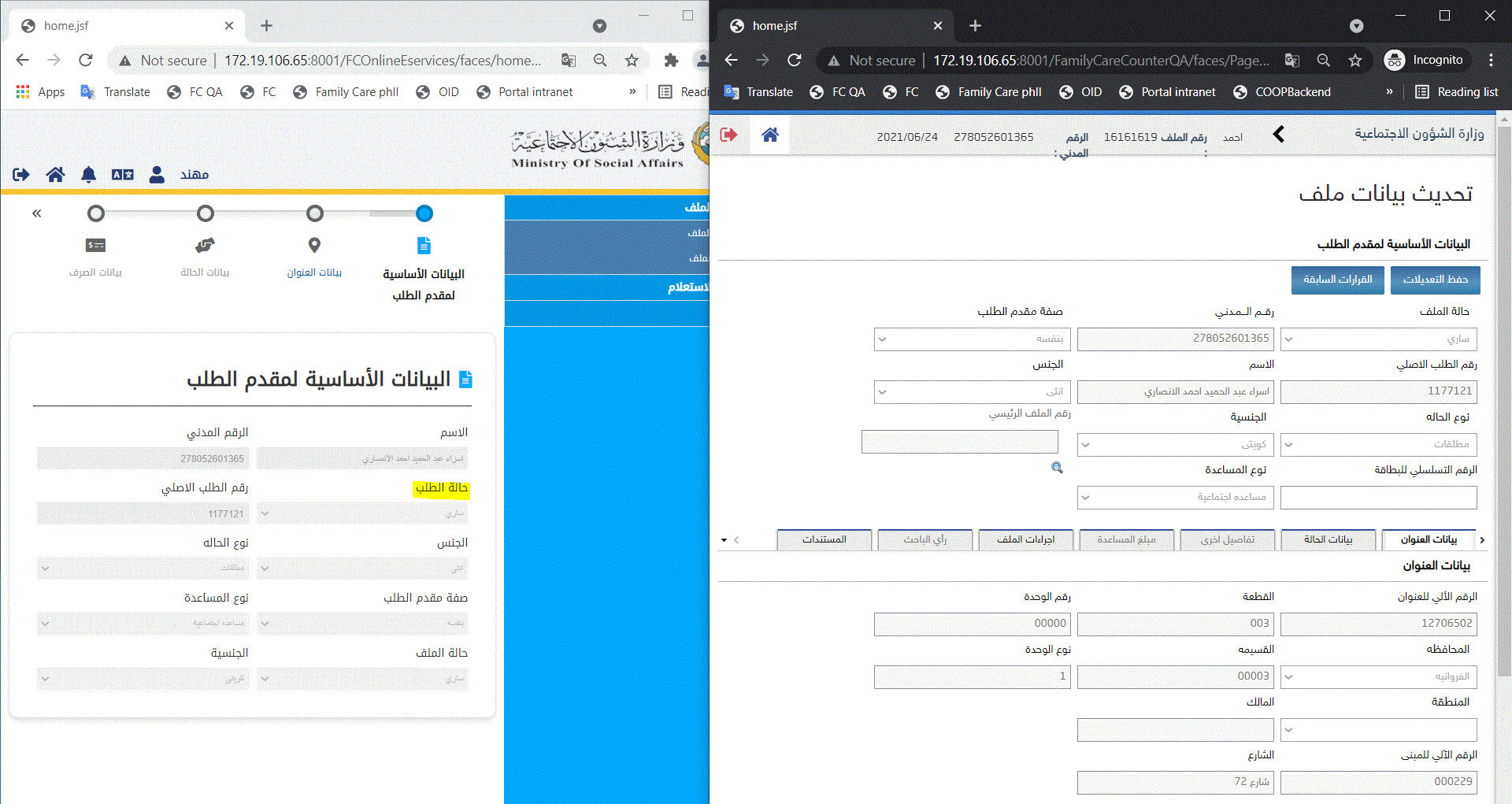This screenshot has height=804, width=1512.
Task: Reload page in right browser
Action: pos(795,61)
